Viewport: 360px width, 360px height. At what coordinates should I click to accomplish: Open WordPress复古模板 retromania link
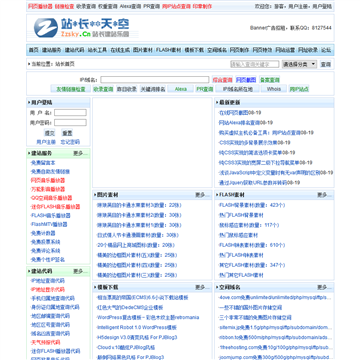tap(148, 317)
